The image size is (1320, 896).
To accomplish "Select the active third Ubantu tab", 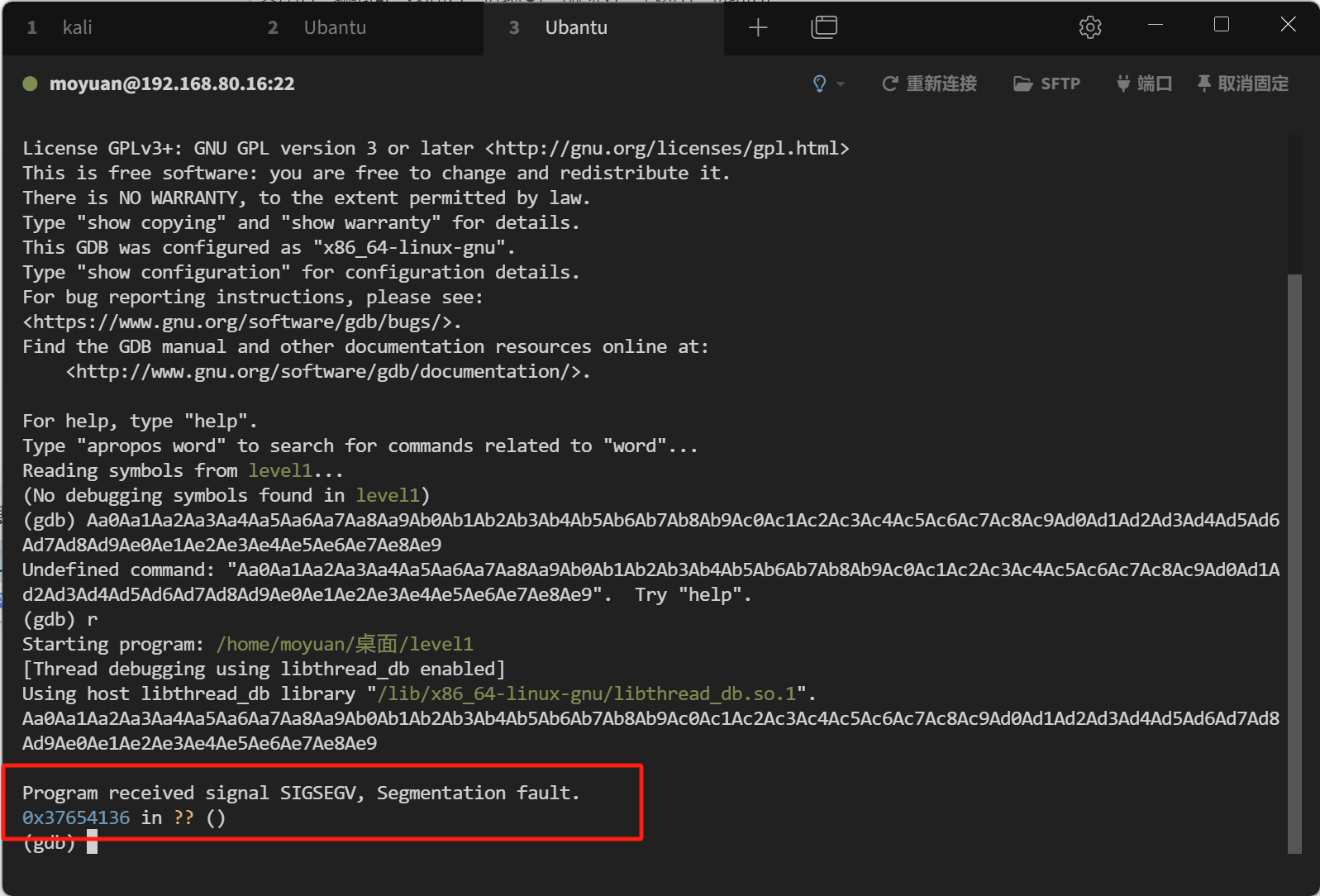I will pos(575,28).
